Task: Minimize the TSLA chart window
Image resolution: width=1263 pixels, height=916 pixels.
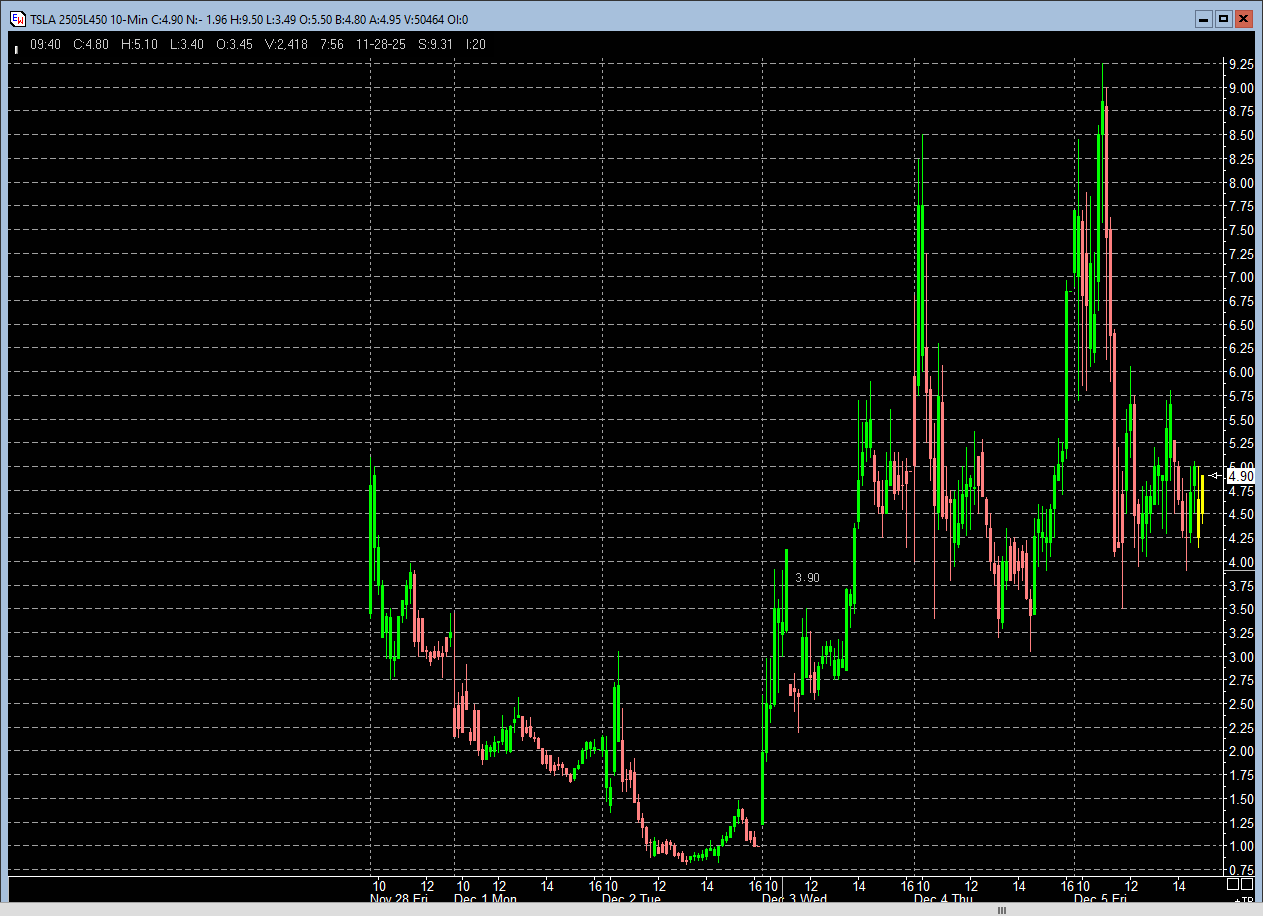Action: coord(1202,19)
